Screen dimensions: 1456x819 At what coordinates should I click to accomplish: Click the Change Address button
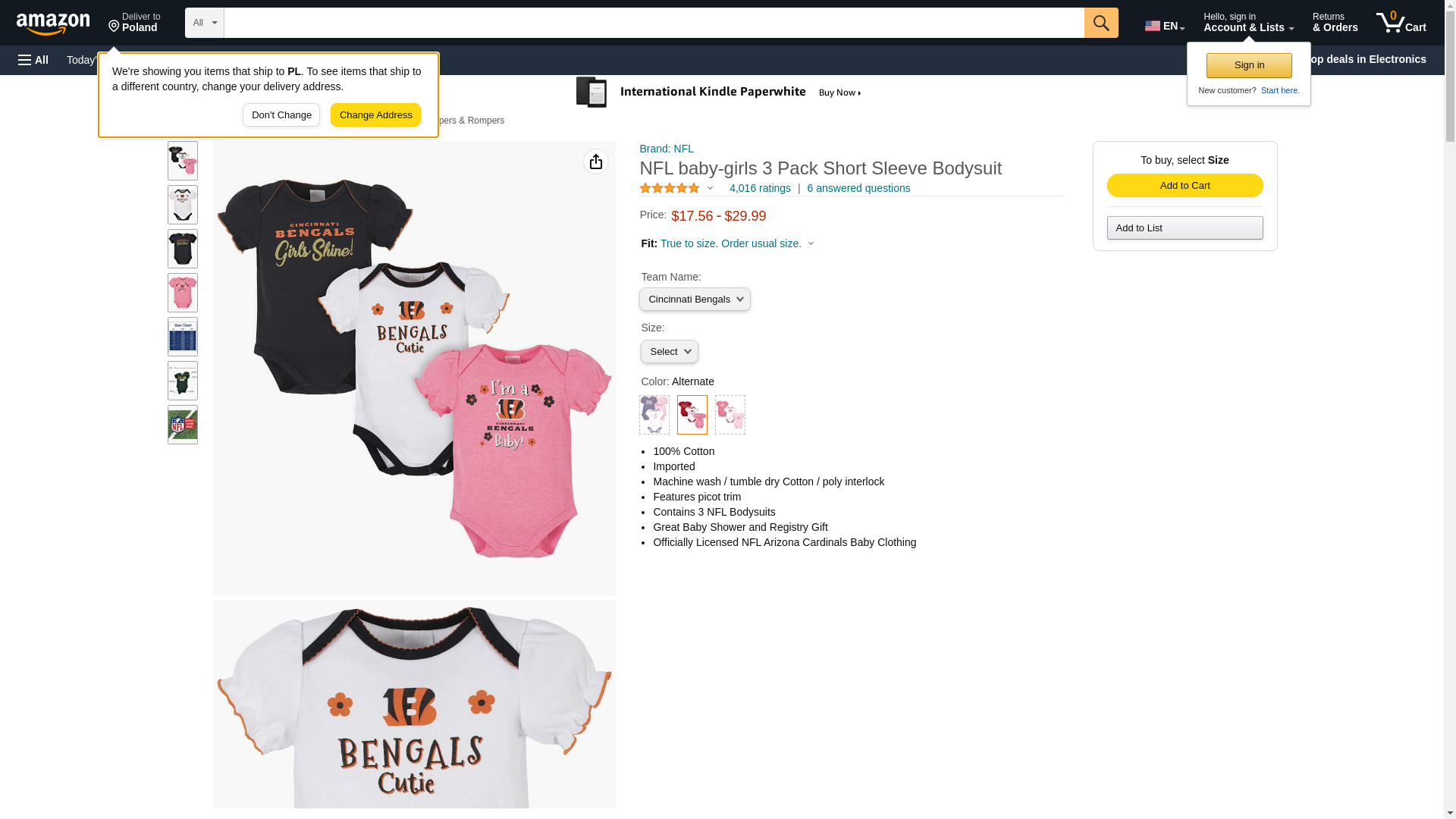(375, 115)
